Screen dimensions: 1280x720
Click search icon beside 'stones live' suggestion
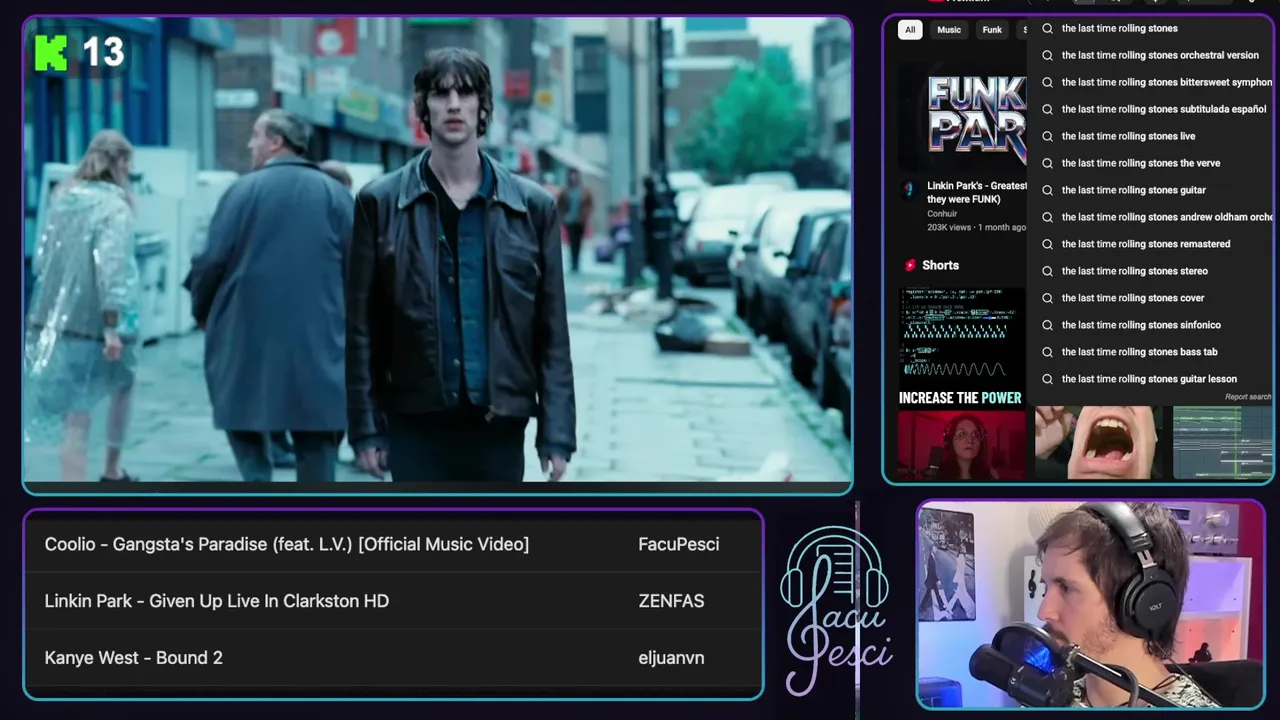click(1047, 136)
